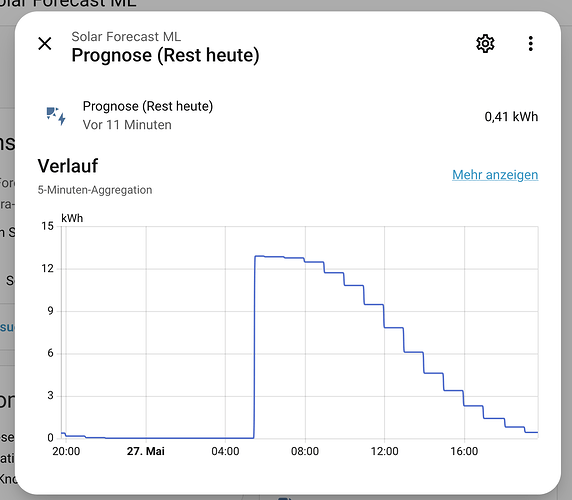The width and height of the screenshot is (572, 500).
Task: Click the 'Verlauf' heading
Action: tap(68, 166)
